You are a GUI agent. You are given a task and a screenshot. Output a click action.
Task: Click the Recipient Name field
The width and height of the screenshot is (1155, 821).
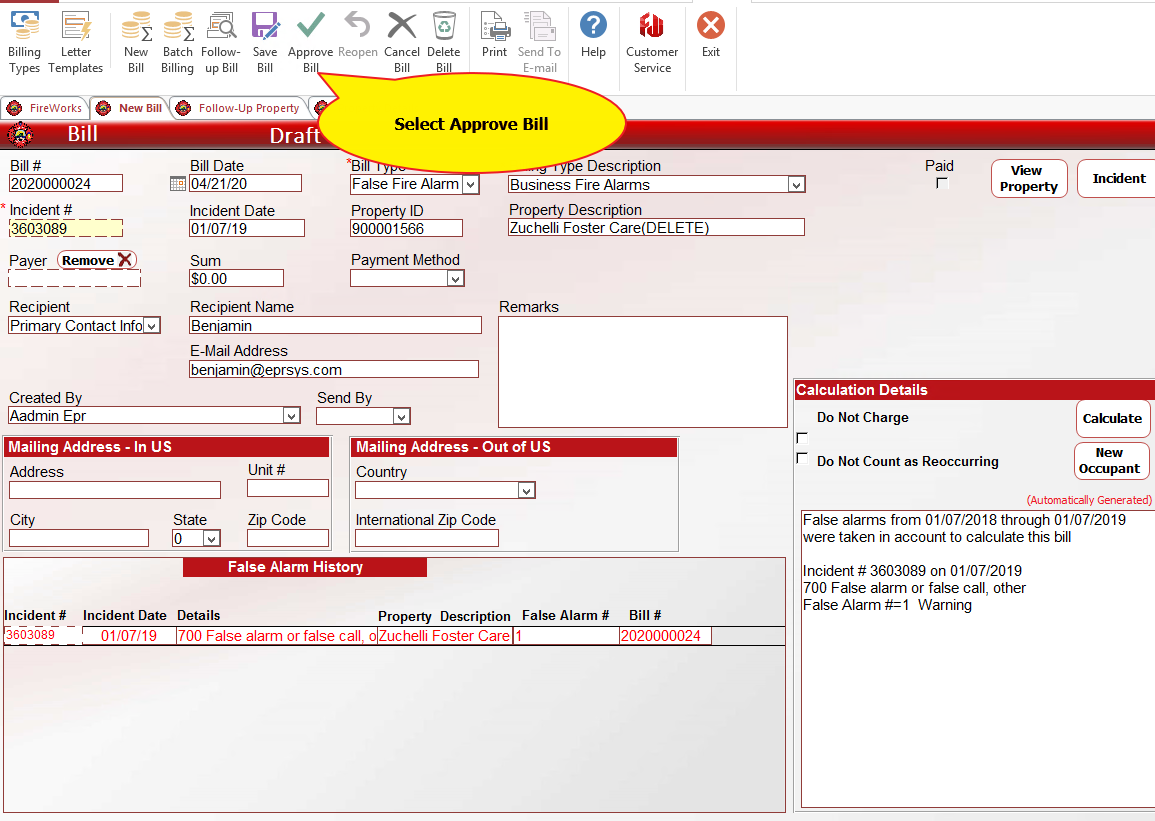(335, 325)
